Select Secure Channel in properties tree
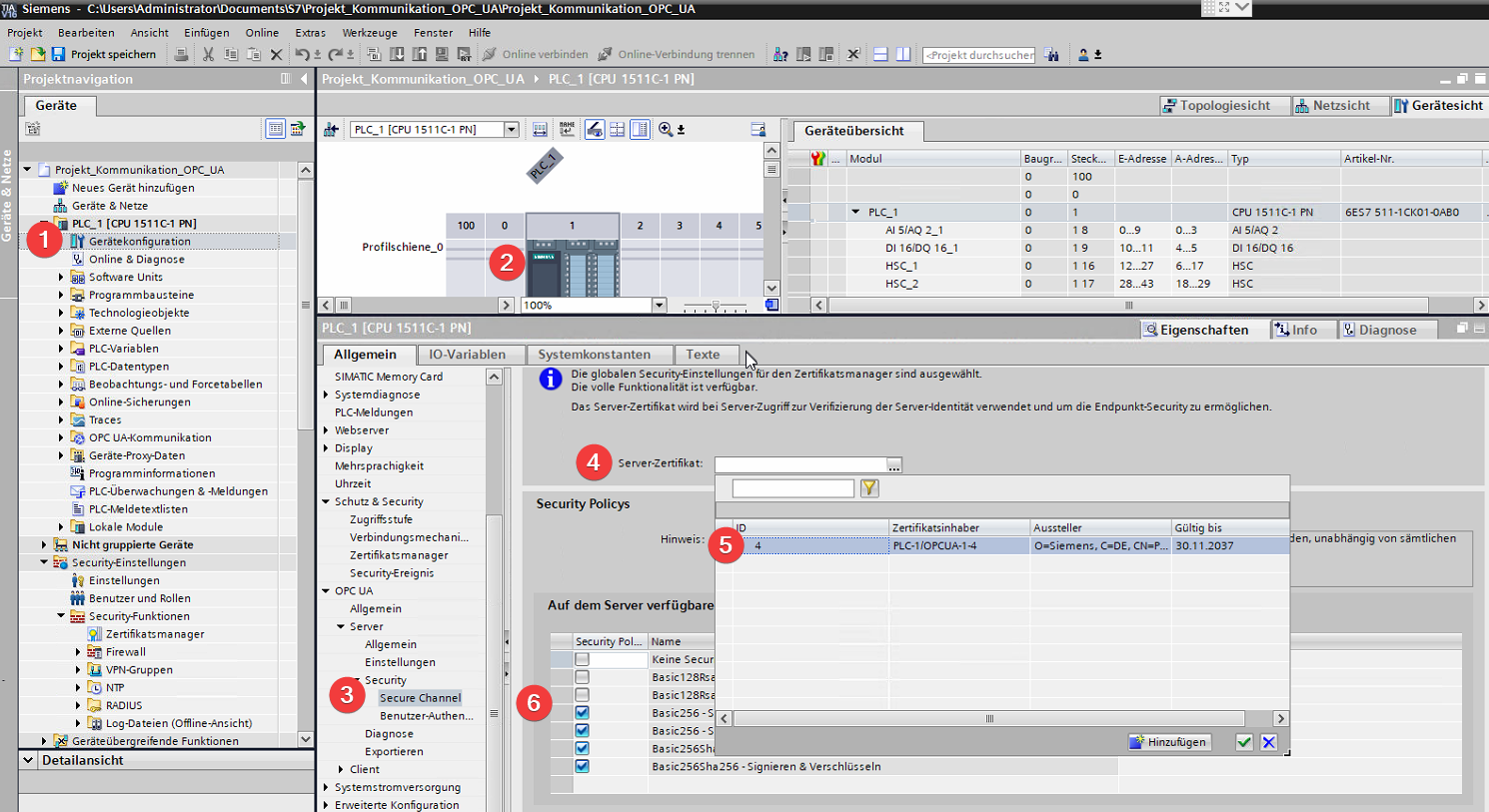The height and width of the screenshot is (812, 1489). pyautogui.click(x=420, y=698)
